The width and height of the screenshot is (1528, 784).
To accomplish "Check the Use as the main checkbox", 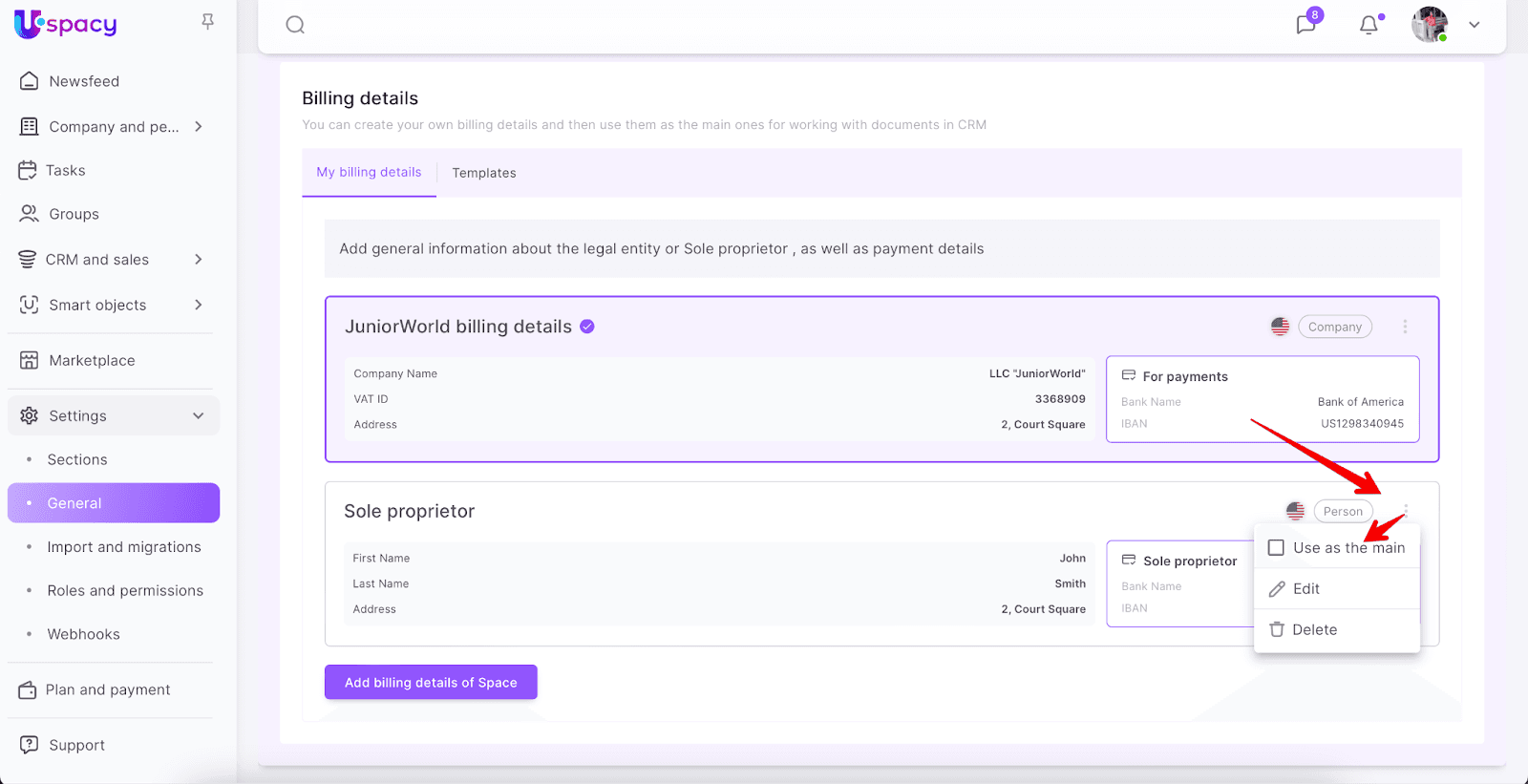I will (1276, 548).
